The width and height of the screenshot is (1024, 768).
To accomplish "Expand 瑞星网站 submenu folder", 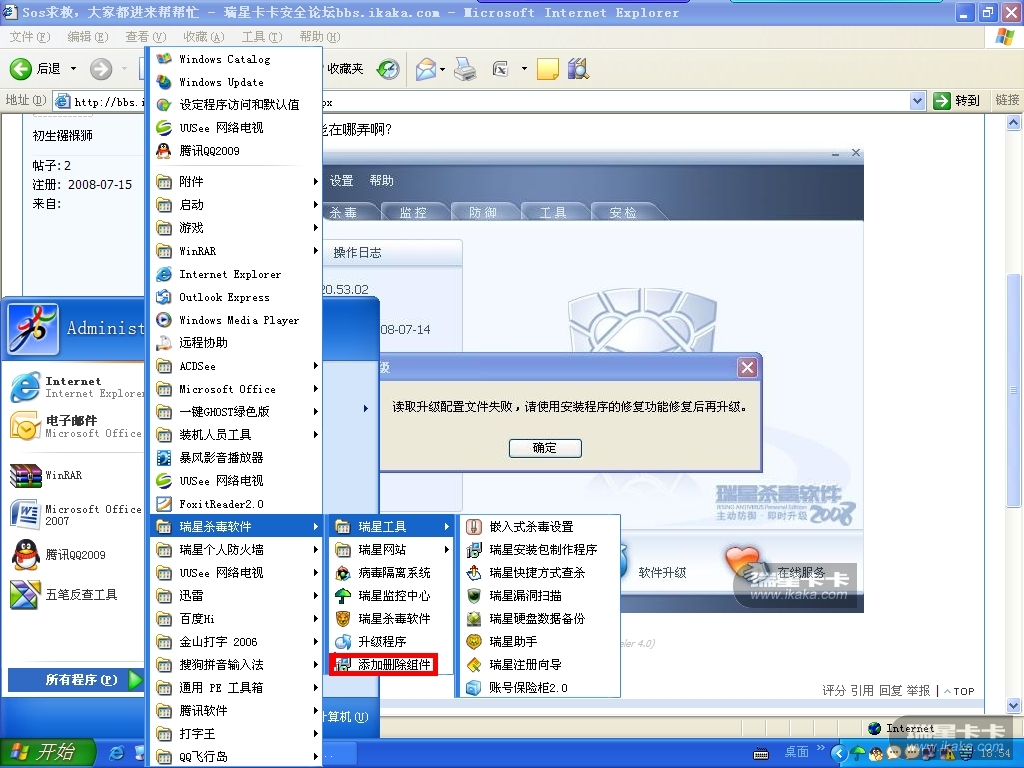I will [x=391, y=550].
